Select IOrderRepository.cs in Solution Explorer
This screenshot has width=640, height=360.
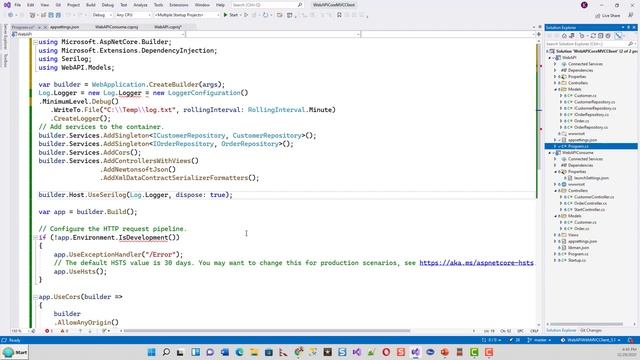click(591, 115)
